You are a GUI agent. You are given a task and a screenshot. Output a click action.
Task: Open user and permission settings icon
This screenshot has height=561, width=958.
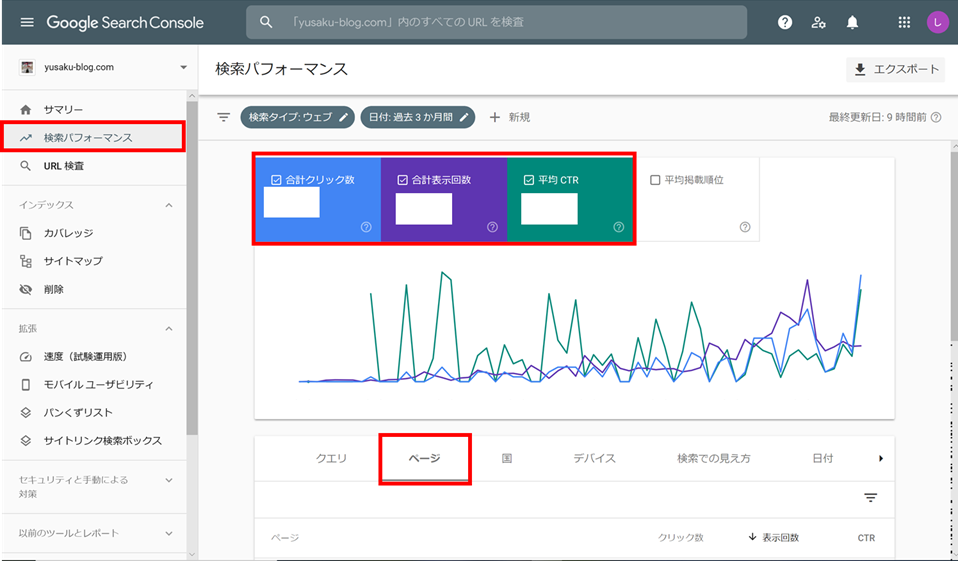click(819, 23)
